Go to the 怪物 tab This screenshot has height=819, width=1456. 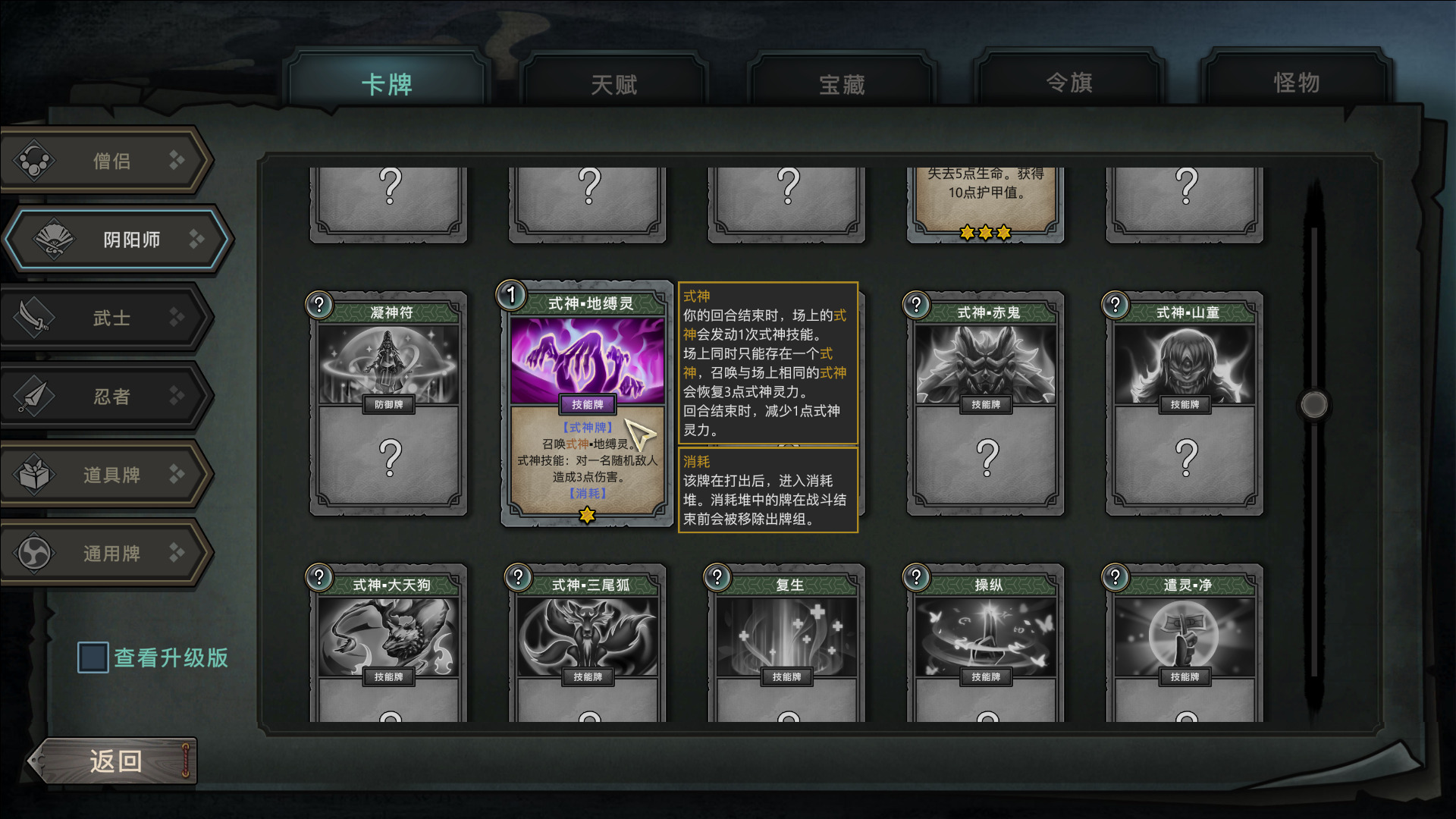click(x=1297, y=81)
